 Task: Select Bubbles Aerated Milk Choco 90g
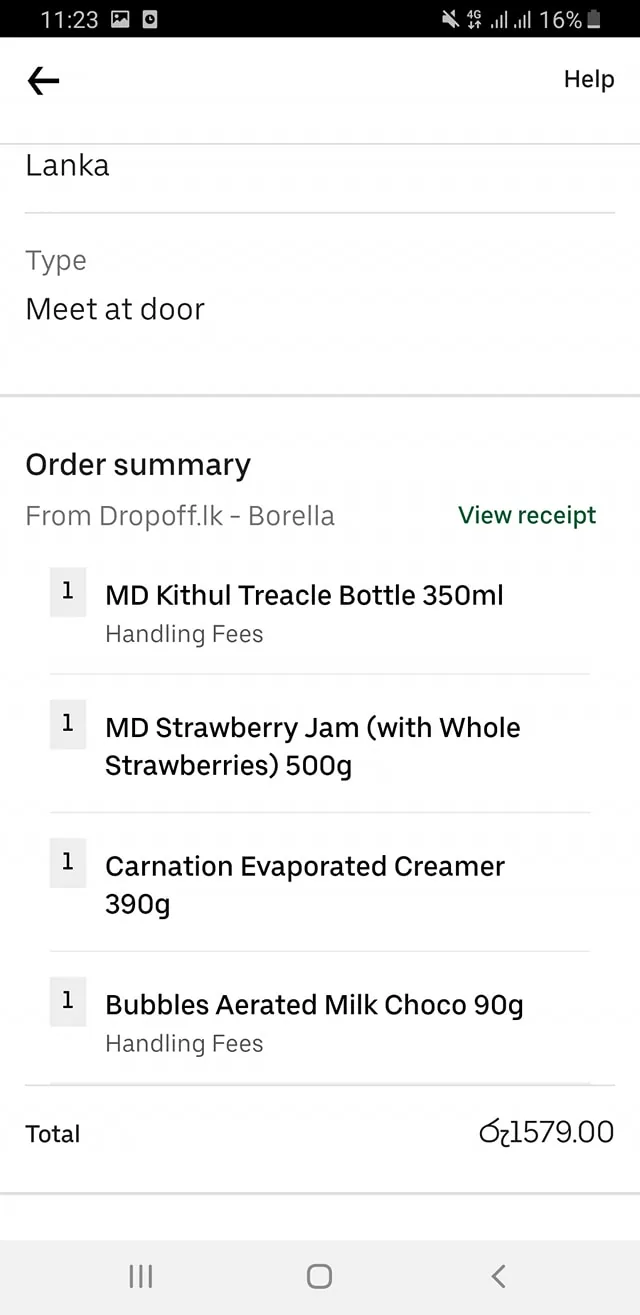pyautogui.click(x=314, y=1004)
